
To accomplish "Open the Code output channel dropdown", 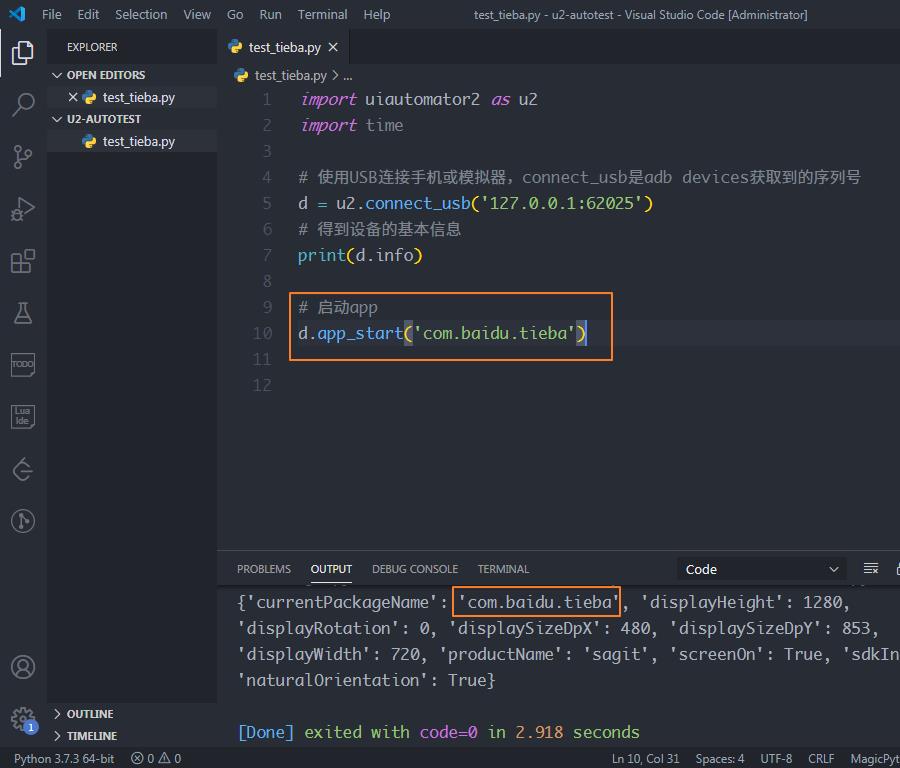I will (761, 569).
